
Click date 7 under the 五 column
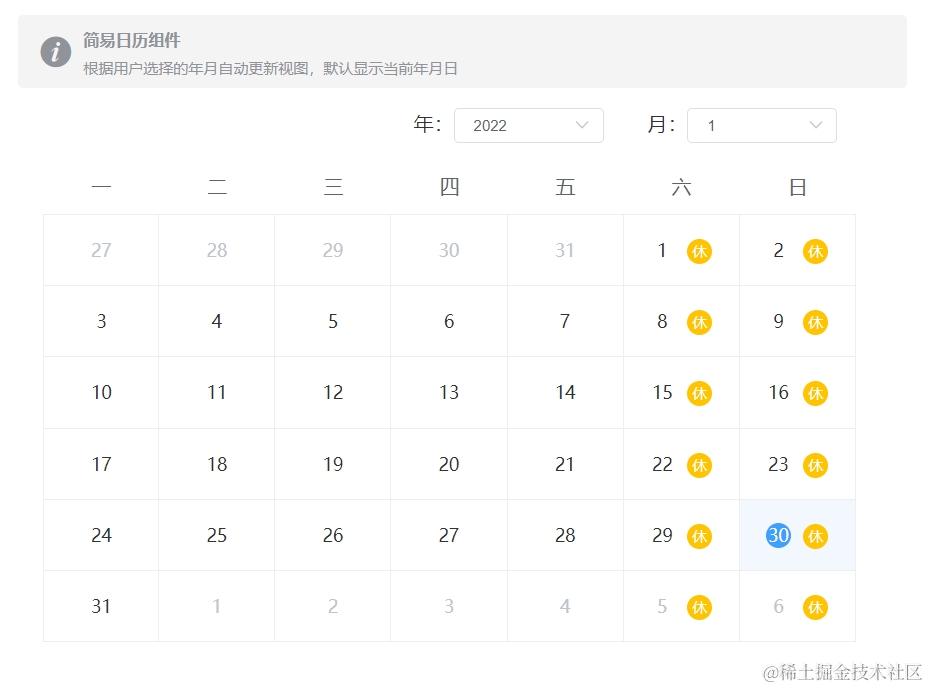565,322
